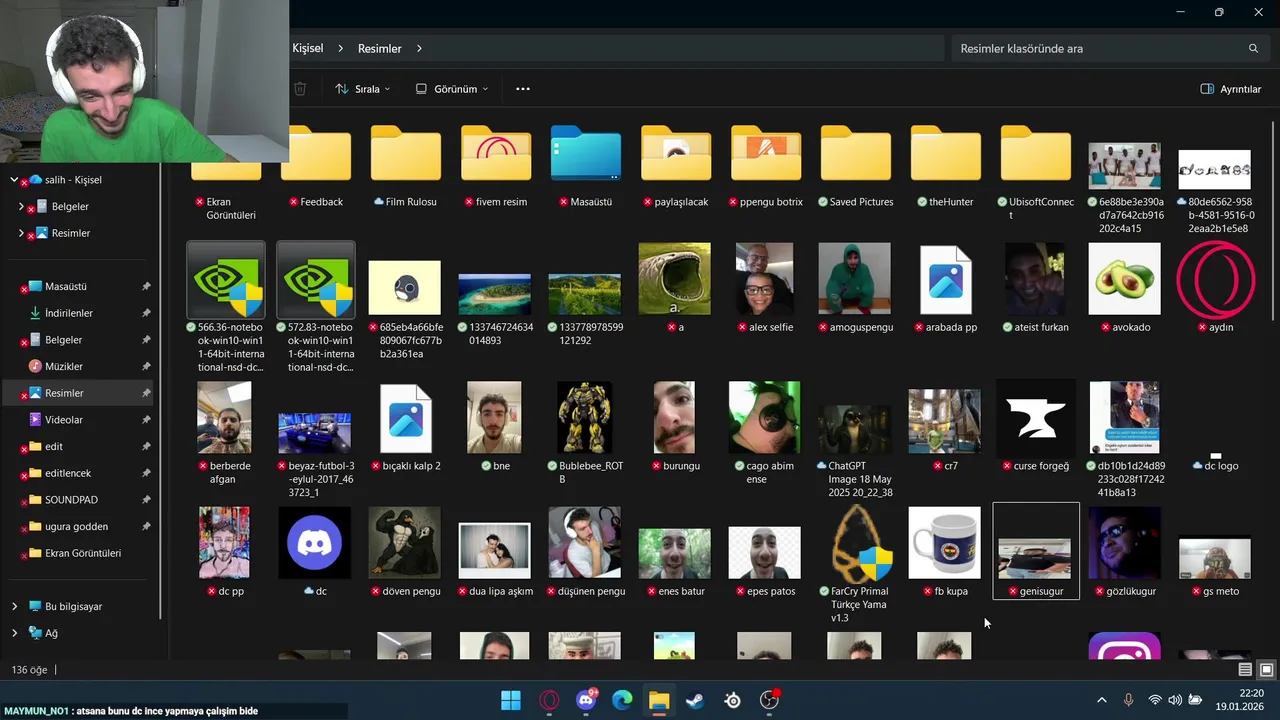The height and width of the screenshot is (720, 1280).
Task: Open the ppengu botrix folder
Action: (766, 165)
